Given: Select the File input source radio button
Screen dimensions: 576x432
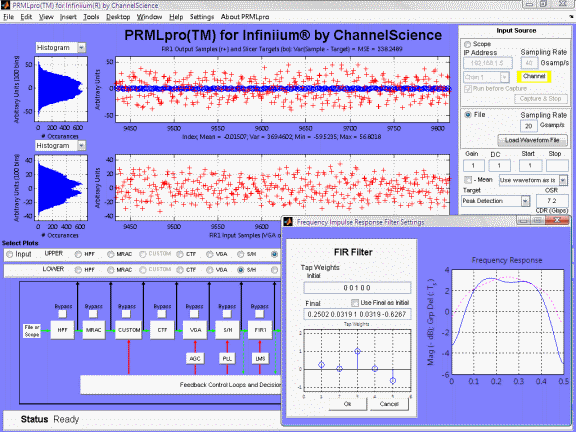Looking at the screenshot, I should point(468,115).
